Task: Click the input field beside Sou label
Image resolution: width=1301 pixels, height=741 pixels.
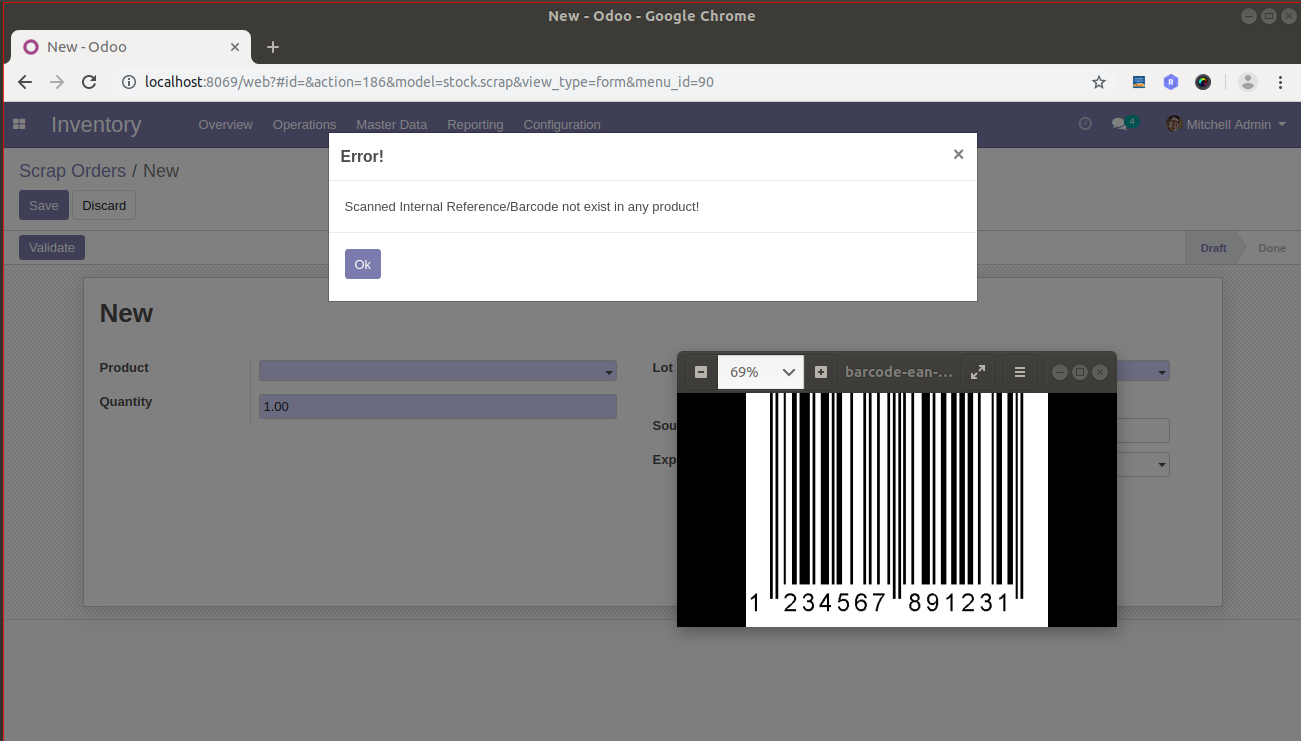Action: [x=1143, y=430]
